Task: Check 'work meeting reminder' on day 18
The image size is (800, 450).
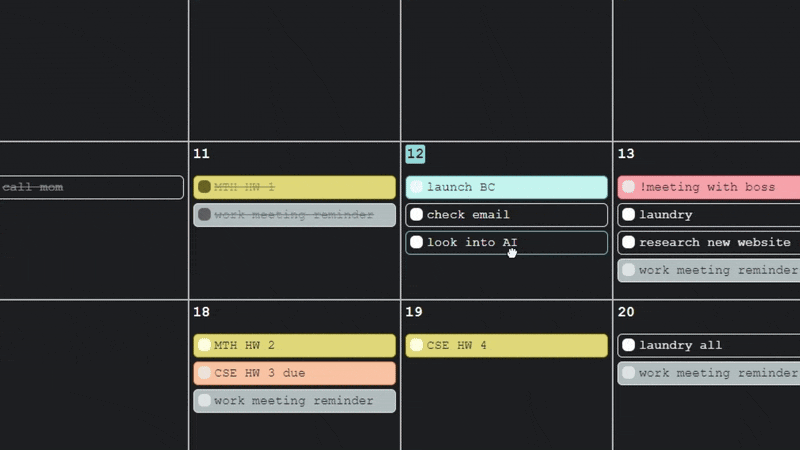Action: pos(205,401)
